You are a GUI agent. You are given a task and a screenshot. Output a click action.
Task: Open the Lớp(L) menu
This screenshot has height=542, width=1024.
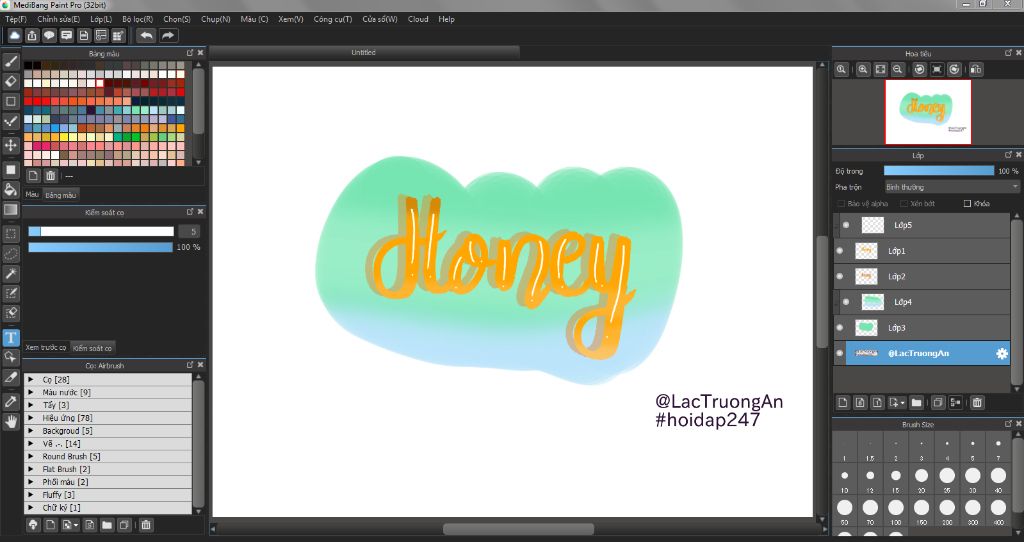(101, 19)
